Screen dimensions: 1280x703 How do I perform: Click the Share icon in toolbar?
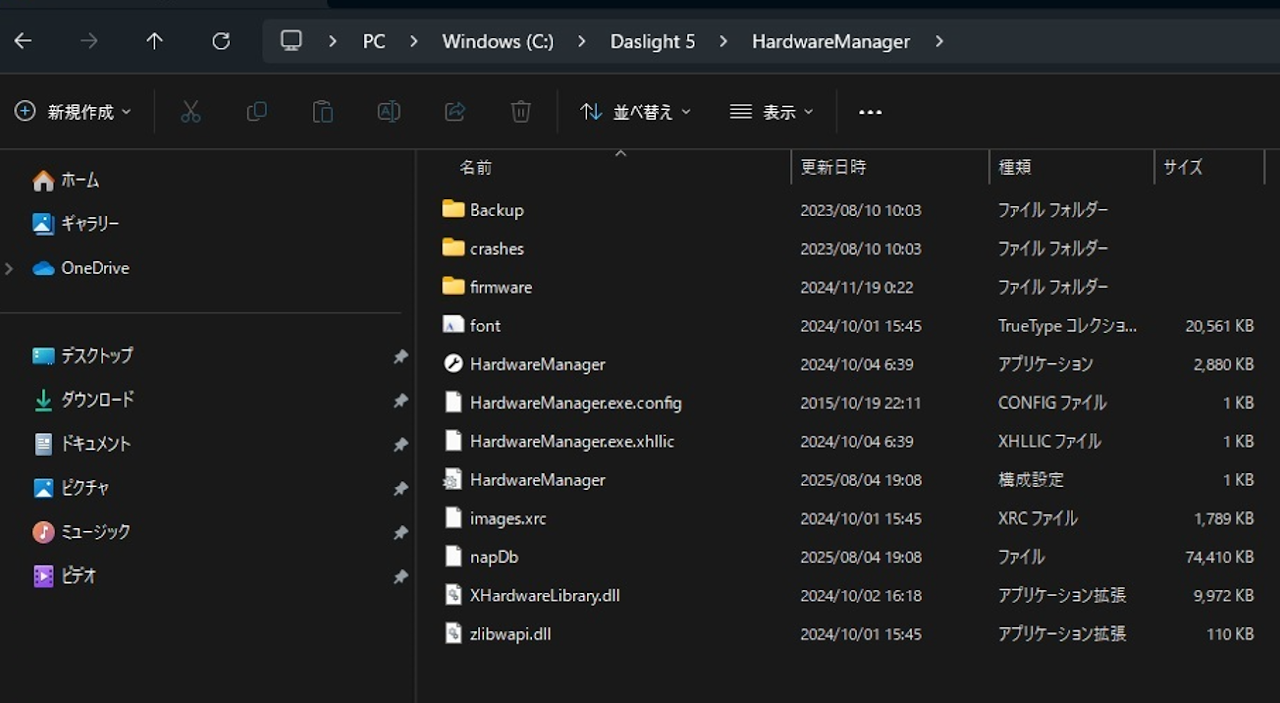pos(455,112)
